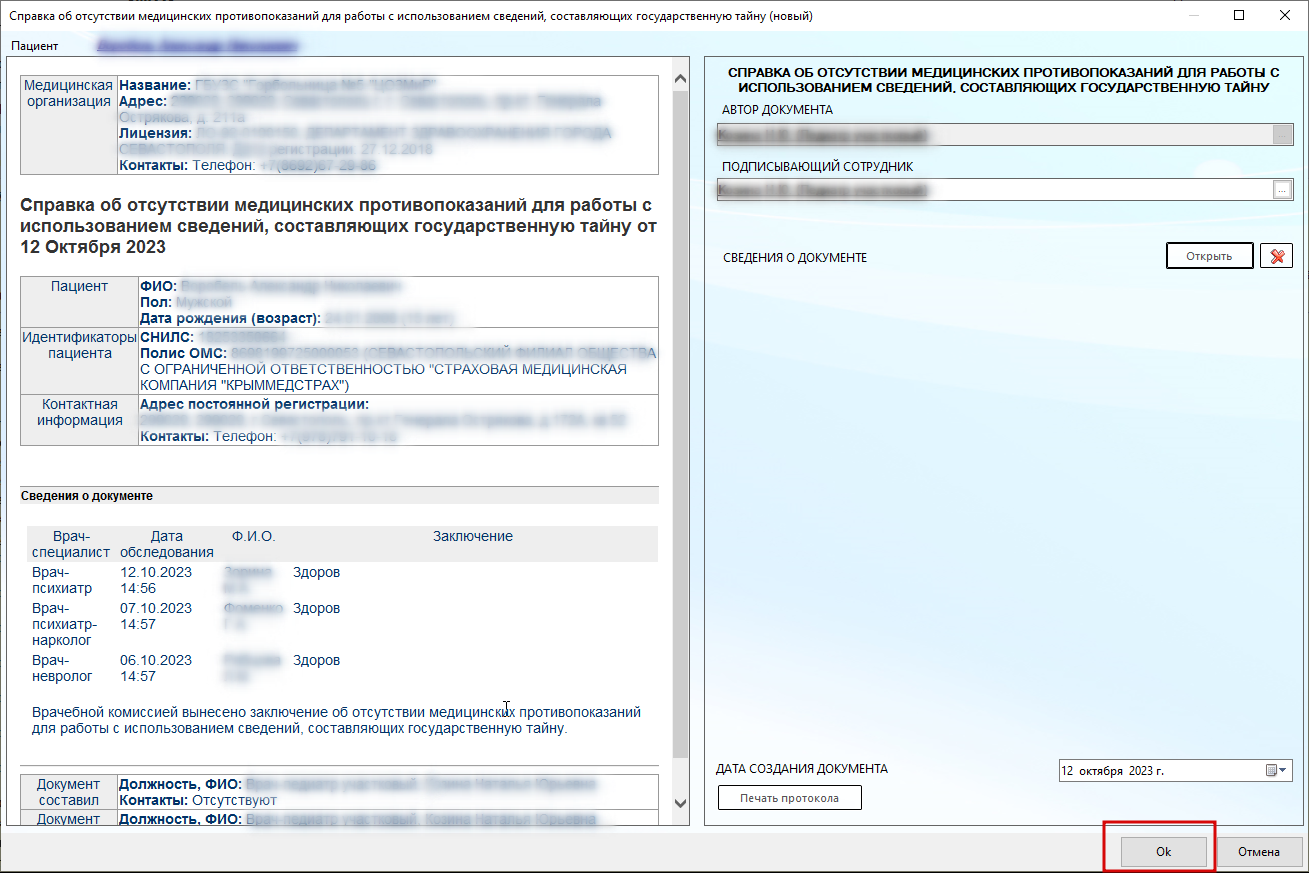Click 'Контакты: Отсутствуют' text
This screenshot has height=873, width=1309.
pyautogui.click(x=198, y=800)
